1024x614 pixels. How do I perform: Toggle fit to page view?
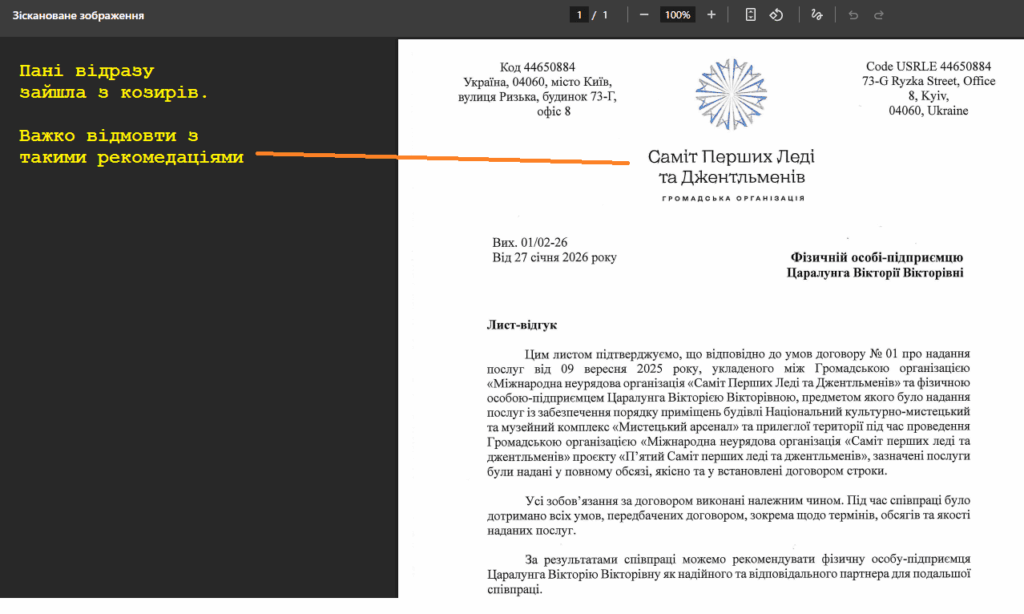750,15
